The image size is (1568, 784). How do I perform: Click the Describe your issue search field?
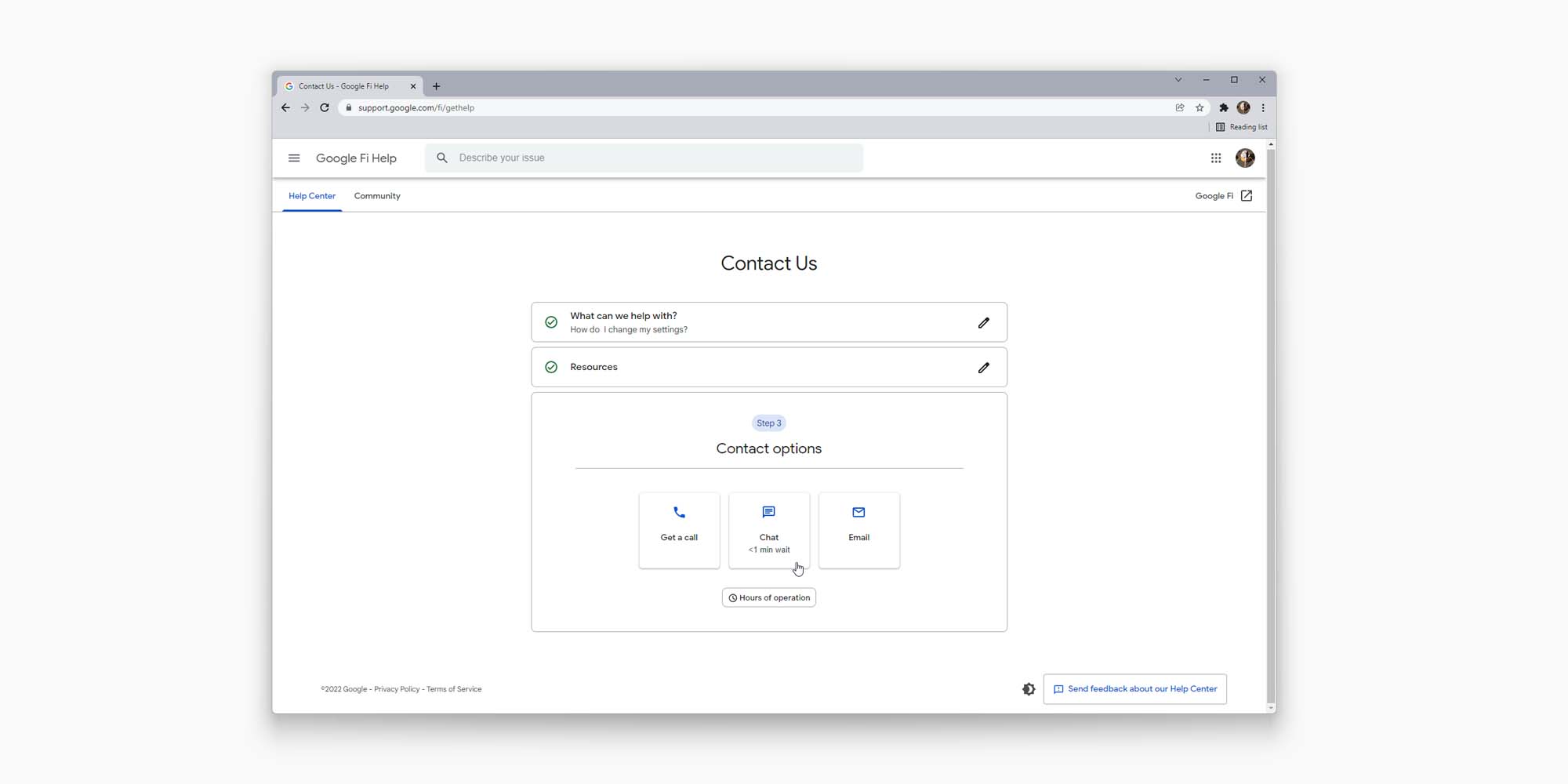[643, 158]
